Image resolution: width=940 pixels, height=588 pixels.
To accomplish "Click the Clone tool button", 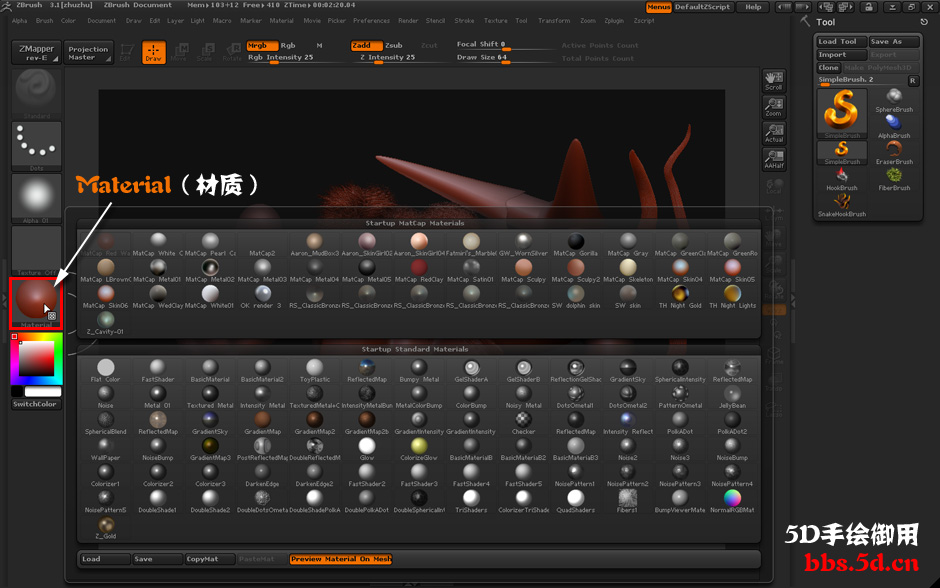I will 828,68.
